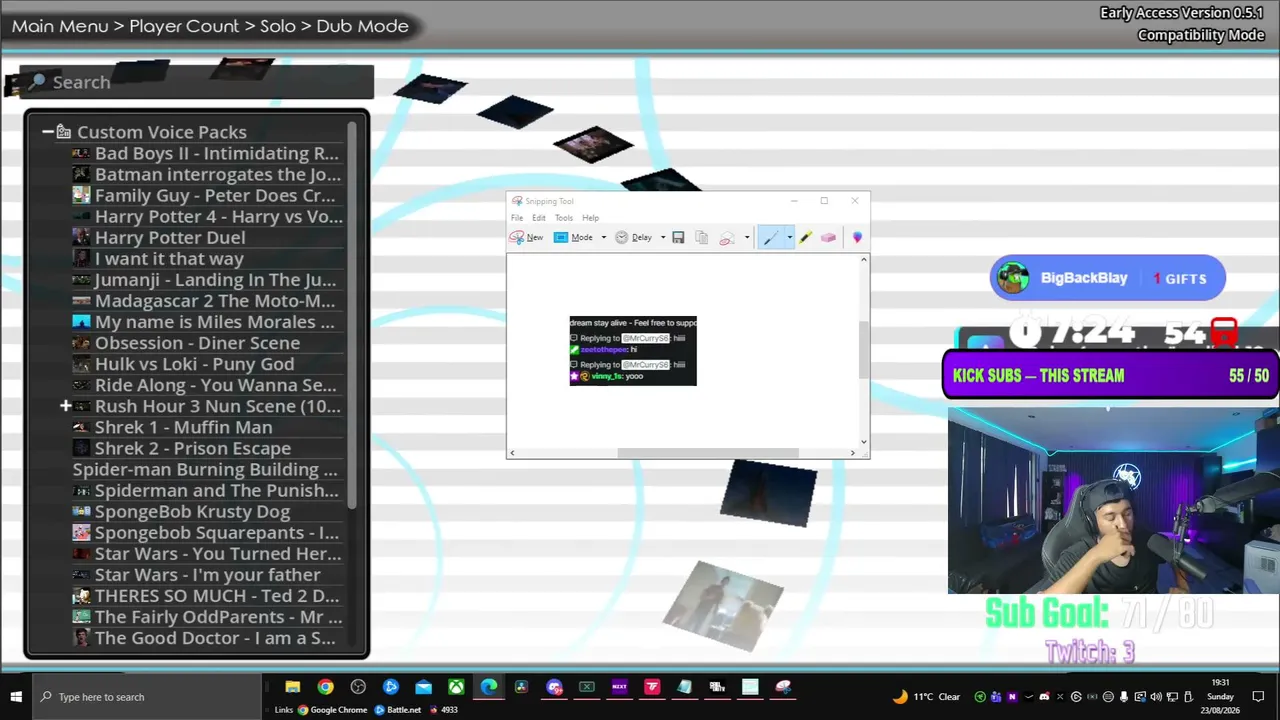The image size is (1280, 720).
Task: Open the Help menu in Snipping Tool
Action: 591,218
